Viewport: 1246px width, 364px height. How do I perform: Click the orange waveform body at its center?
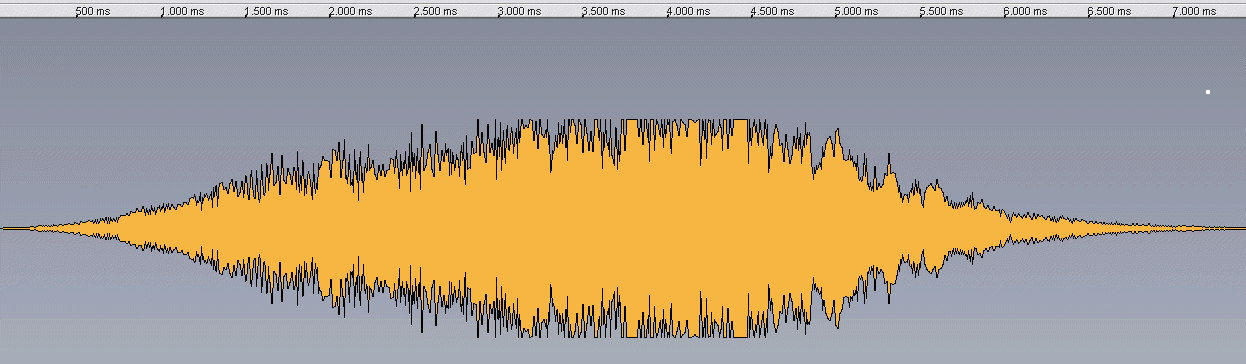pyautogui.click(x=620, y=228)
